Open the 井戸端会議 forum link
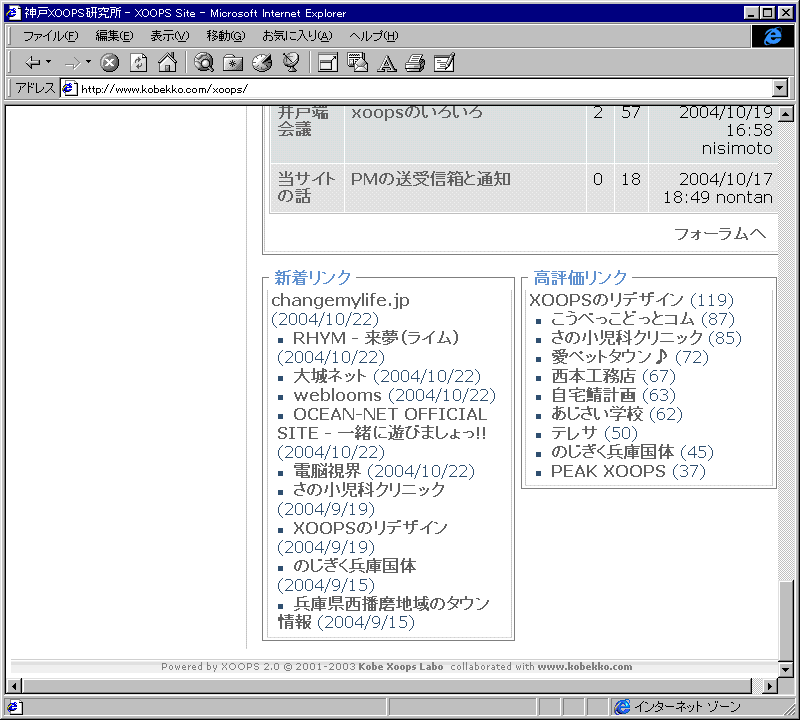 303,121
